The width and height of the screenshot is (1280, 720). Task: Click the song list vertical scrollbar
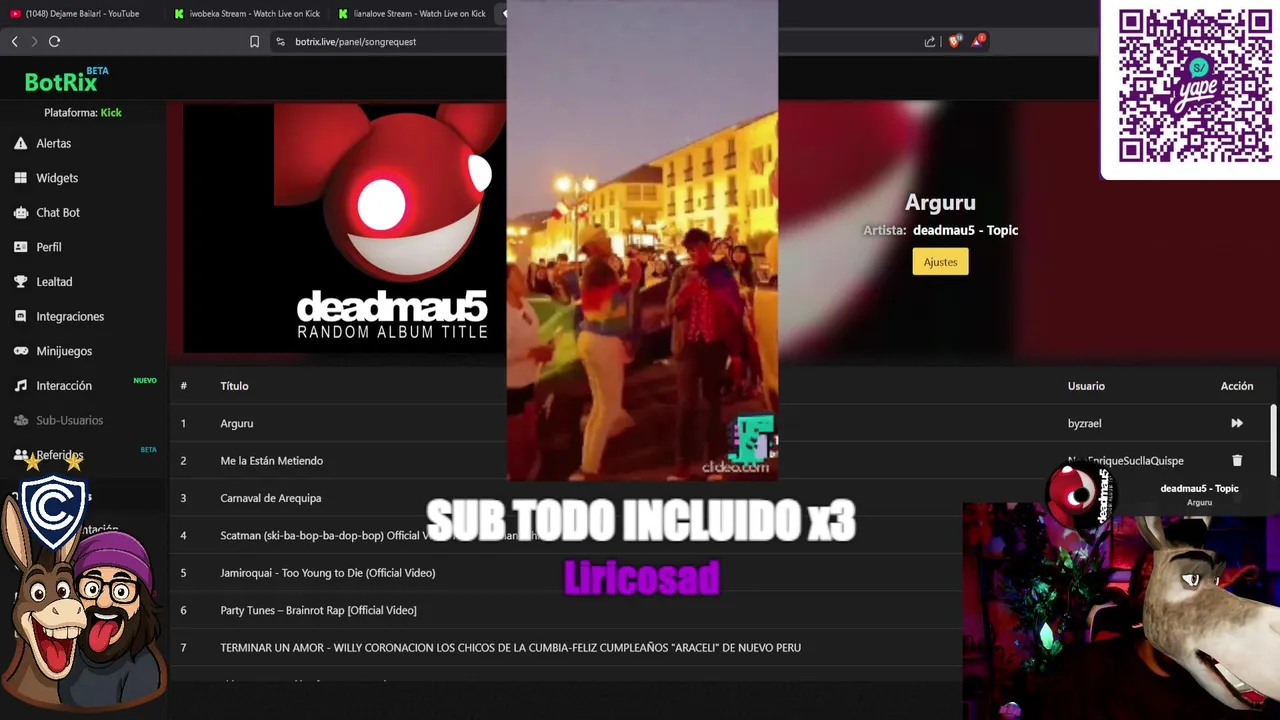1273,440
